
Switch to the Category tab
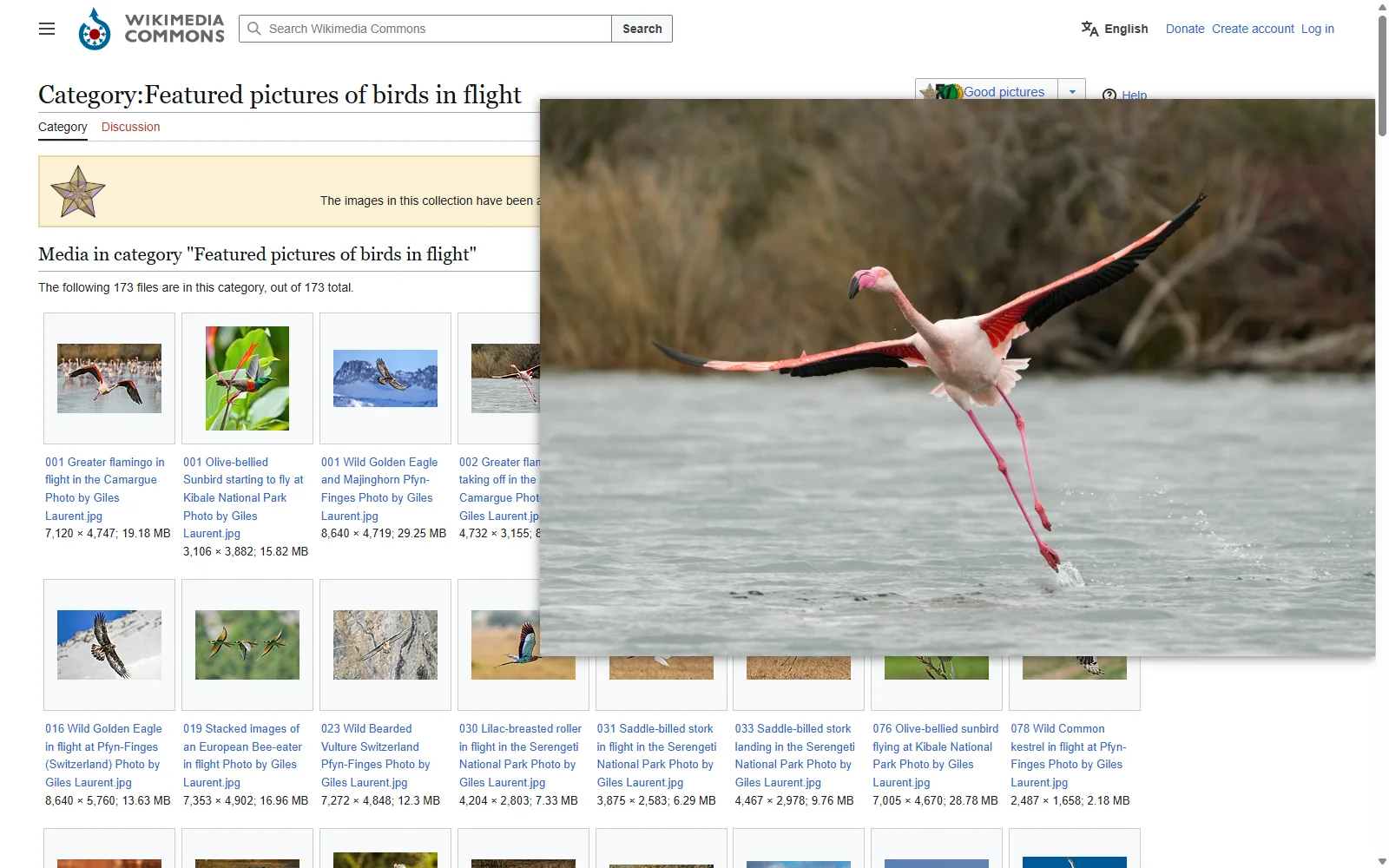pyautogui.click(x=63, y=127)
